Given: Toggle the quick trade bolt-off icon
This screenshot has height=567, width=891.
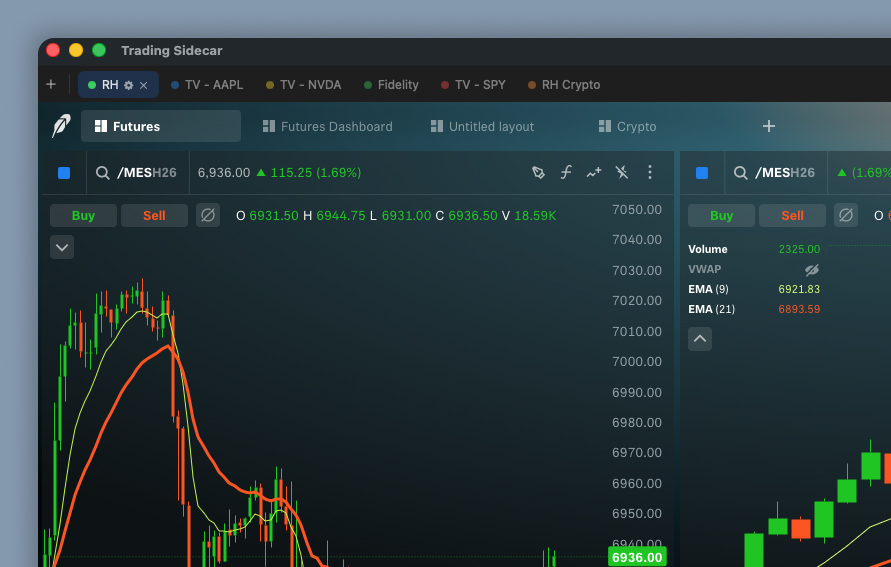Looking at the screenshot, I should tap(622, 172).
